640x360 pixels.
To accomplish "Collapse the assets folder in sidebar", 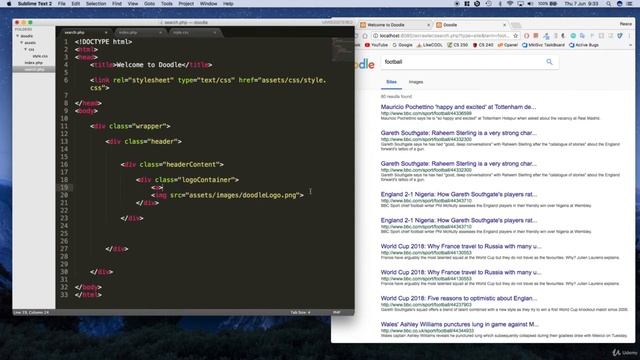I will 22,42.
